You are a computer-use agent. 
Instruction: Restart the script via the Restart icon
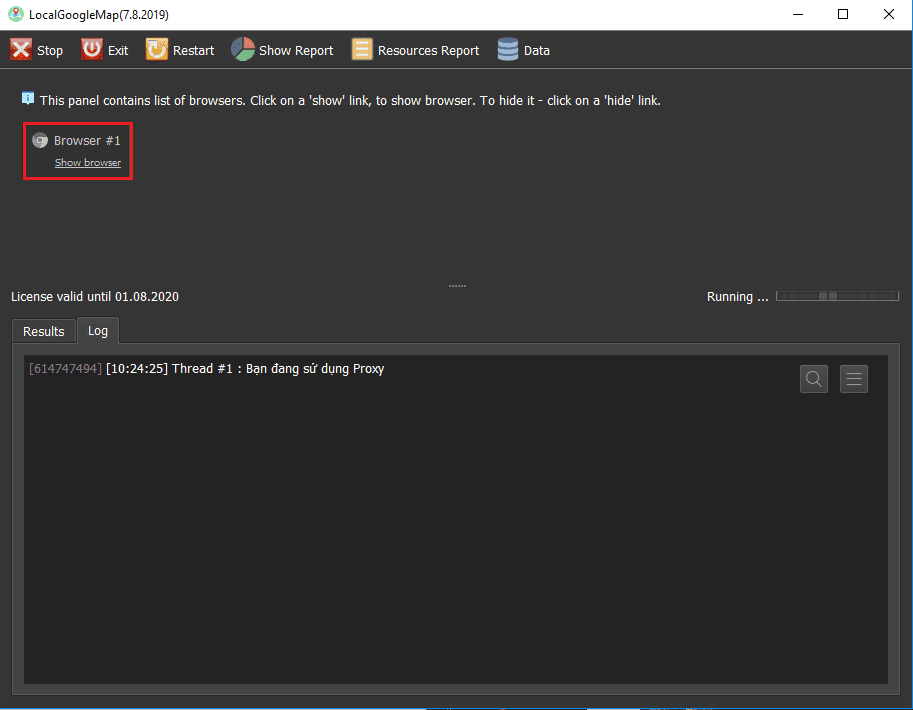click(157, 50)
